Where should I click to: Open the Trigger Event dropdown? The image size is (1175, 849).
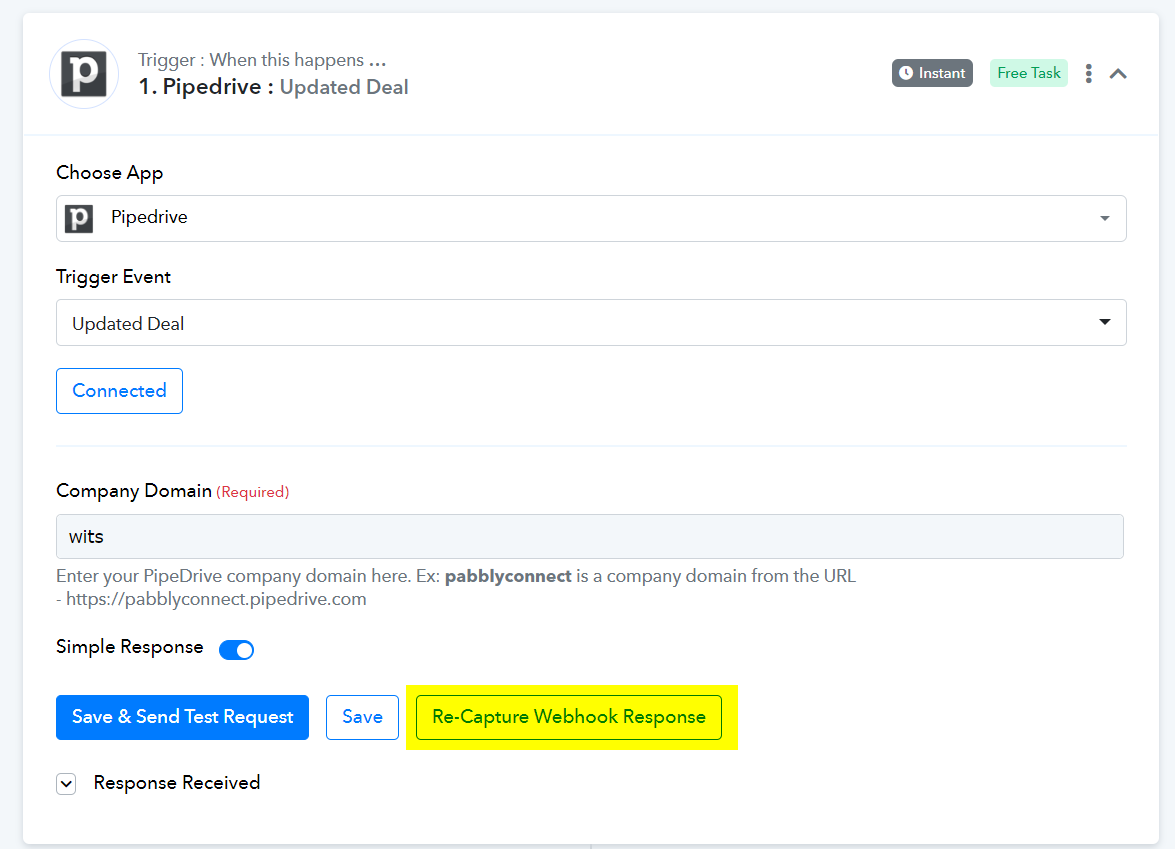tap(590, 323)
